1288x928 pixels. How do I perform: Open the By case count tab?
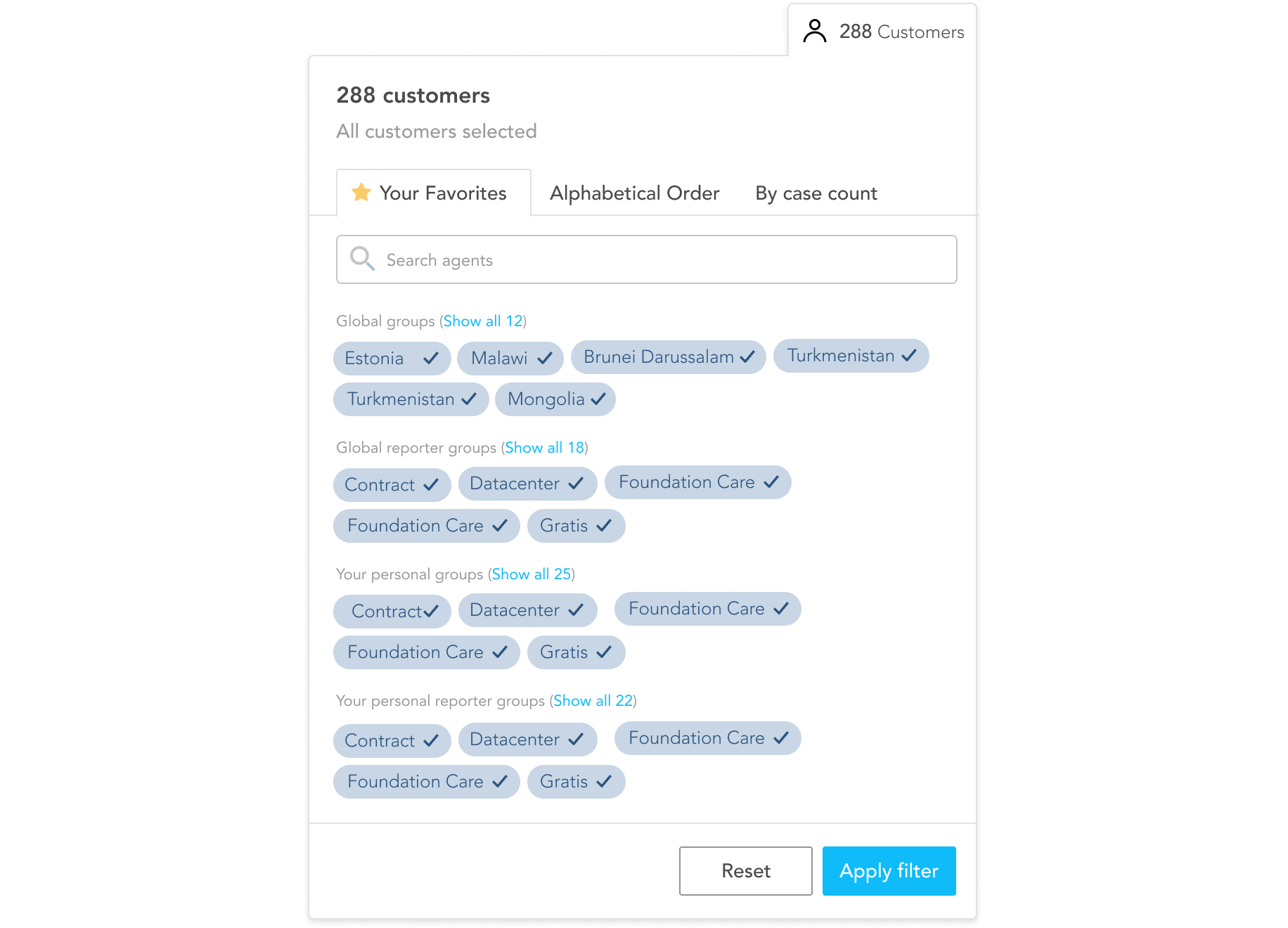pyautogui.click(x=816, y=193)
